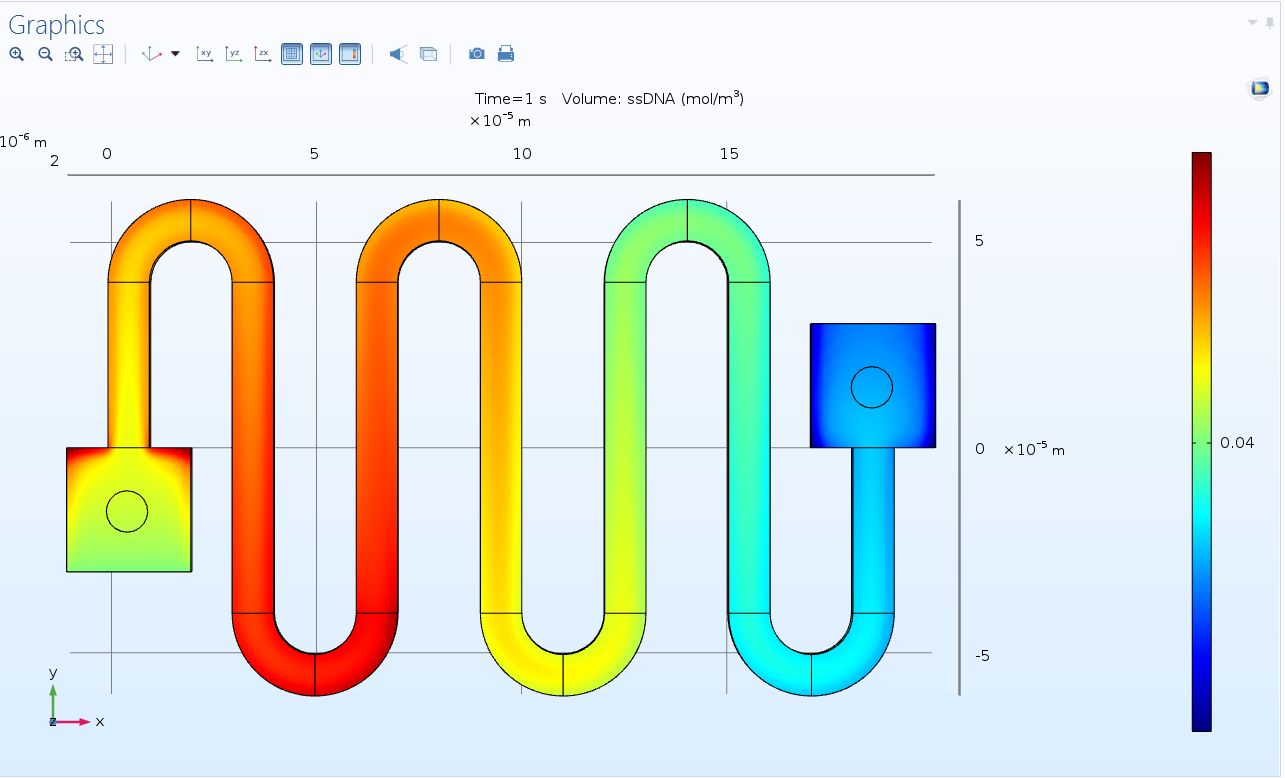Switch to the YZ view
This screenshot has height=778, width=1285.
234,54
